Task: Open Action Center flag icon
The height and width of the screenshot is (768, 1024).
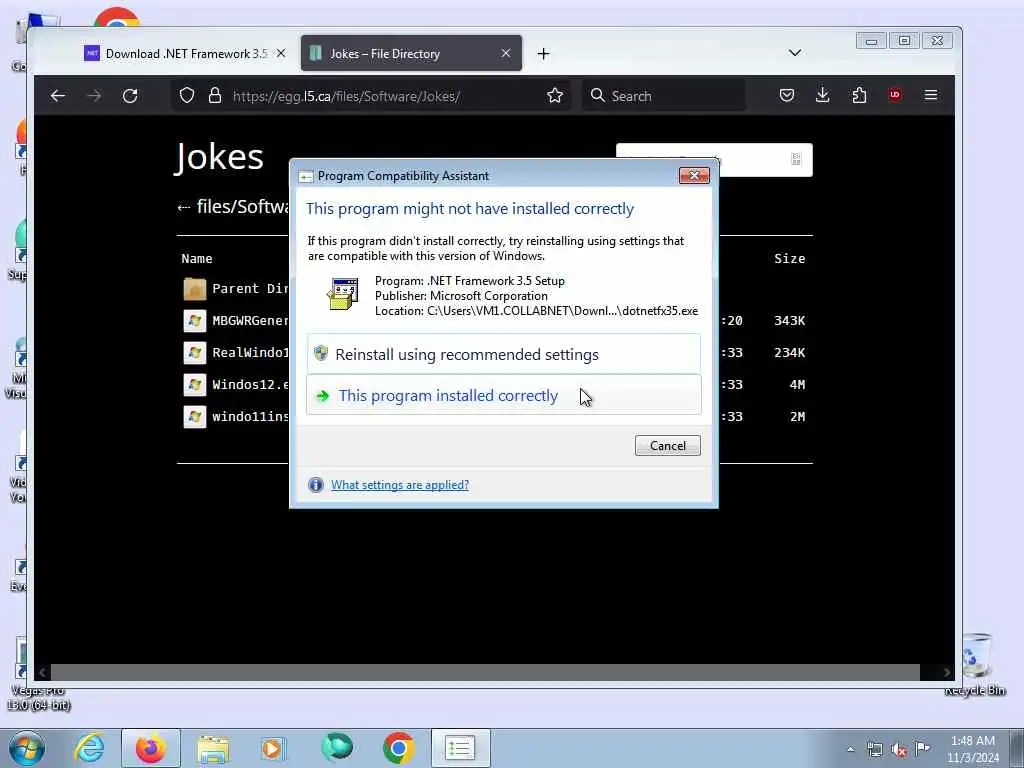Action: pyautogui.click(x=922, y=748)
